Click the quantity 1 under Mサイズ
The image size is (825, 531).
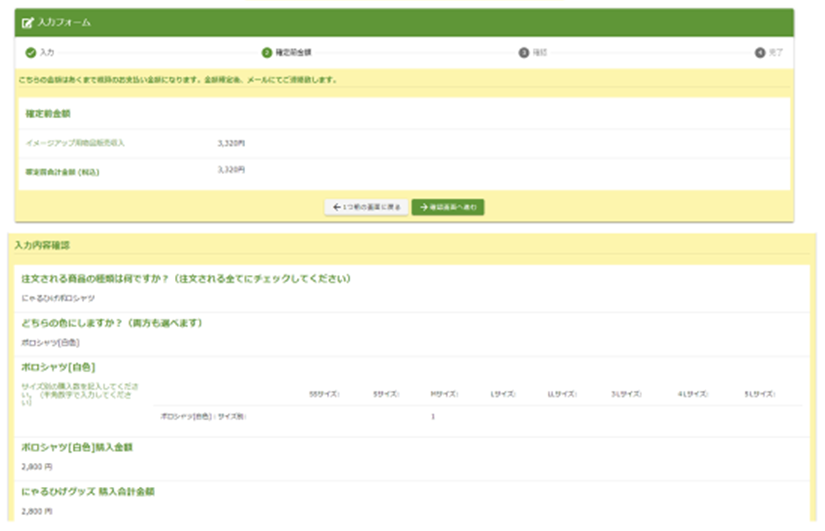[x=433, y=417]
